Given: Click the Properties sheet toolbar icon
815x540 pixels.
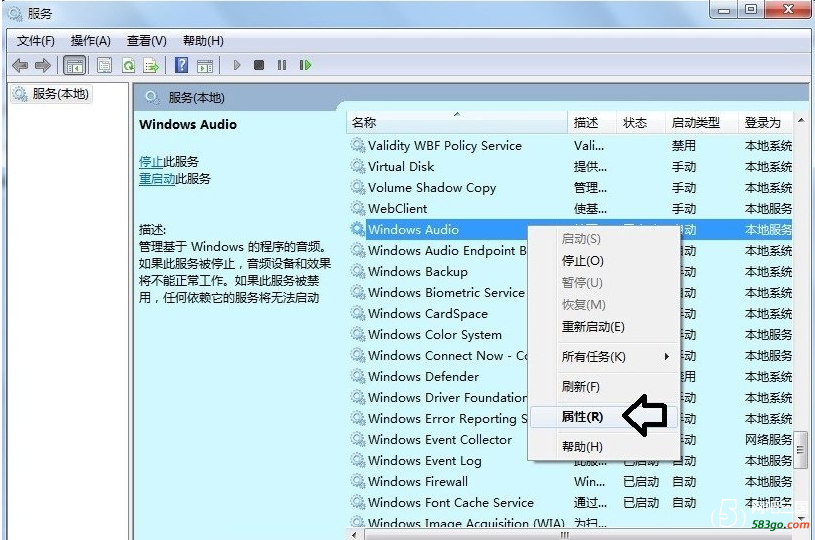Looking at the screenshot, I should [x=104, y=65].
